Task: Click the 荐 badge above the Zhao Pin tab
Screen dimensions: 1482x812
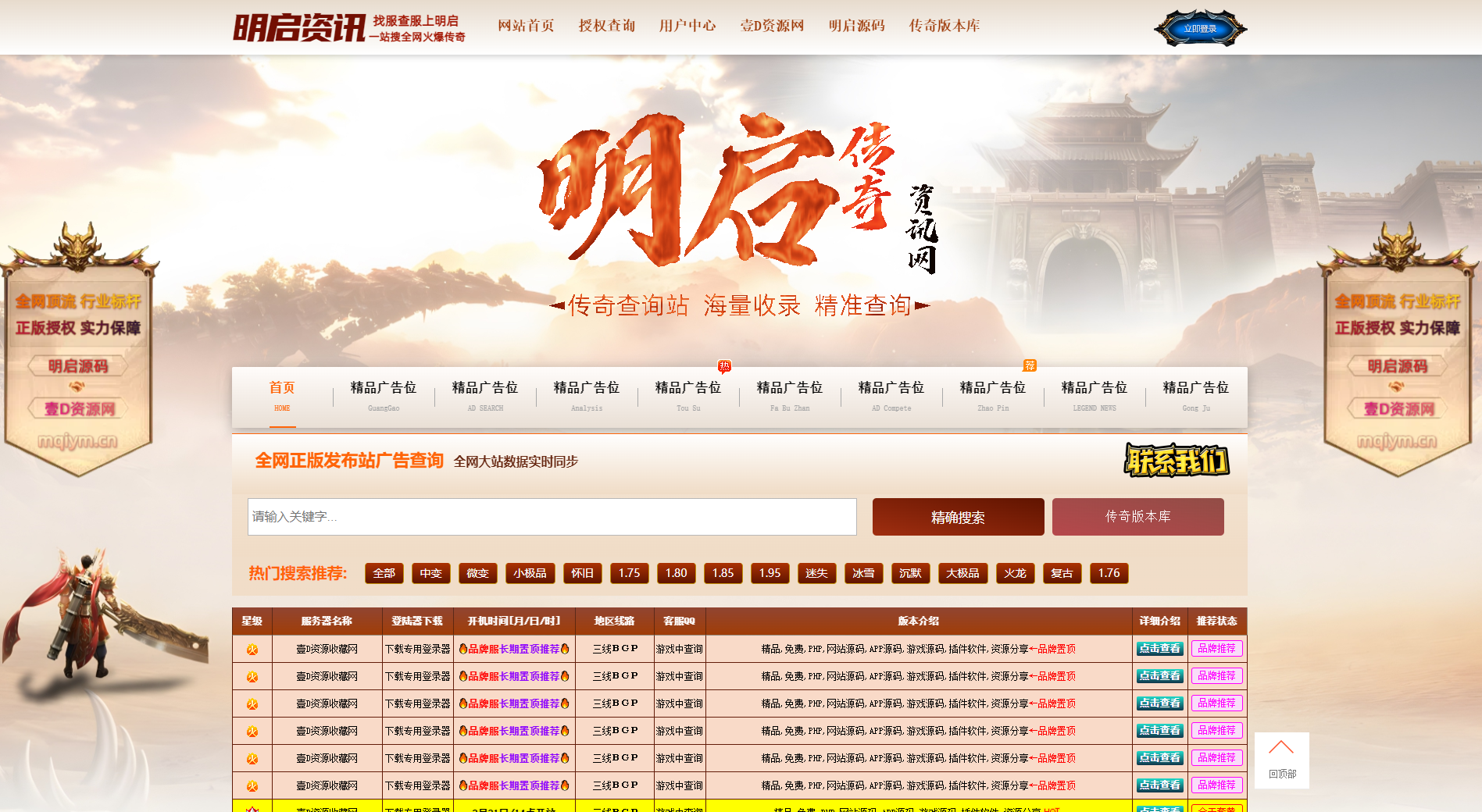Action: point(1030,364)
